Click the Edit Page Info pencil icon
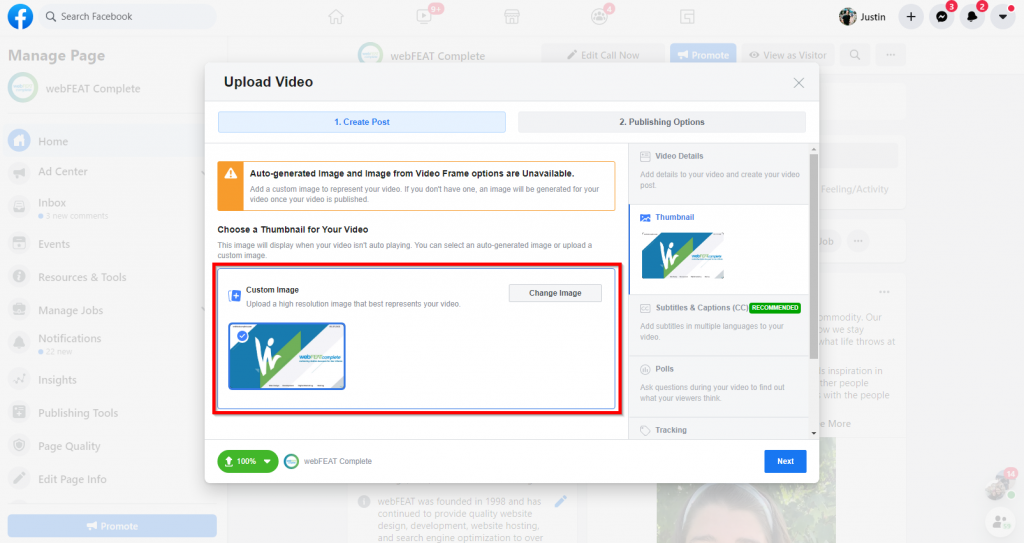 [20, 479]
